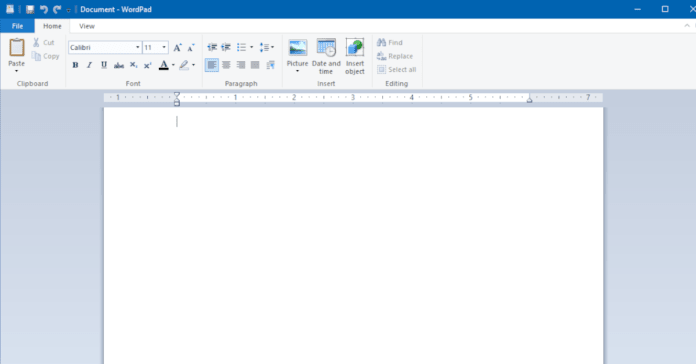Toggle underline formatting

pos(104,65)
